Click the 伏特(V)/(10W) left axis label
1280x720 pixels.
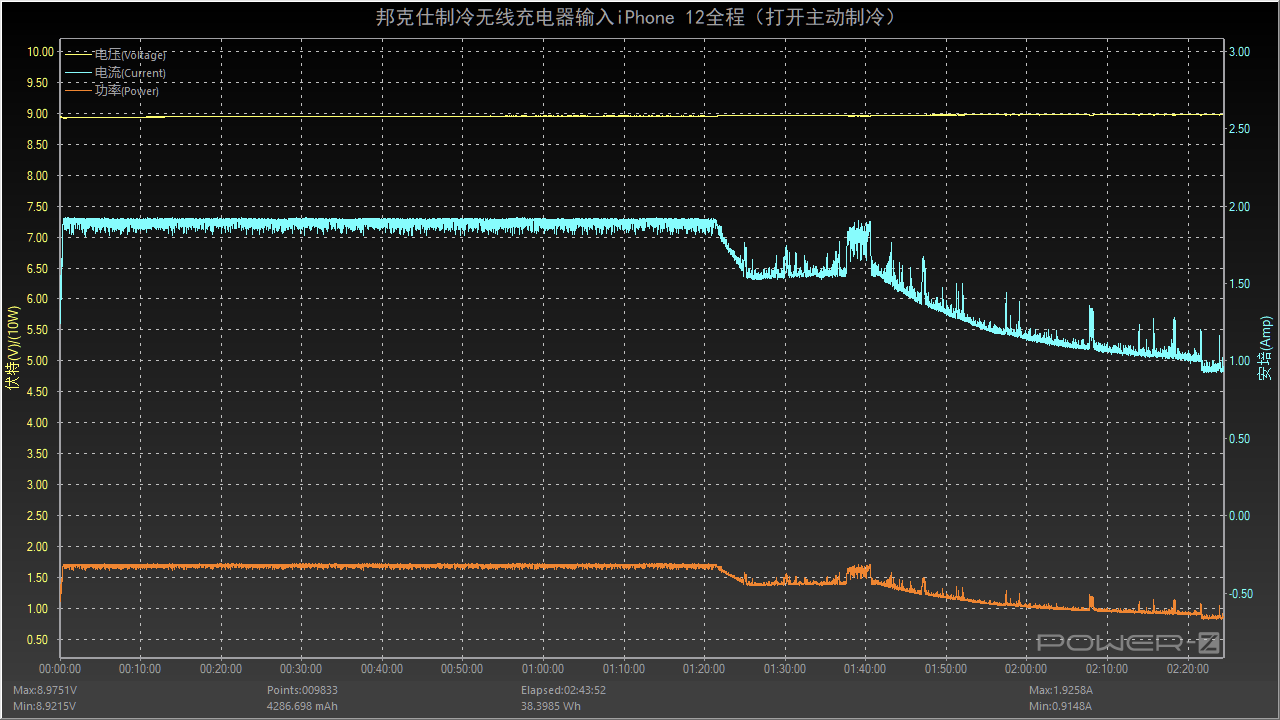click(x=12, y=347)
